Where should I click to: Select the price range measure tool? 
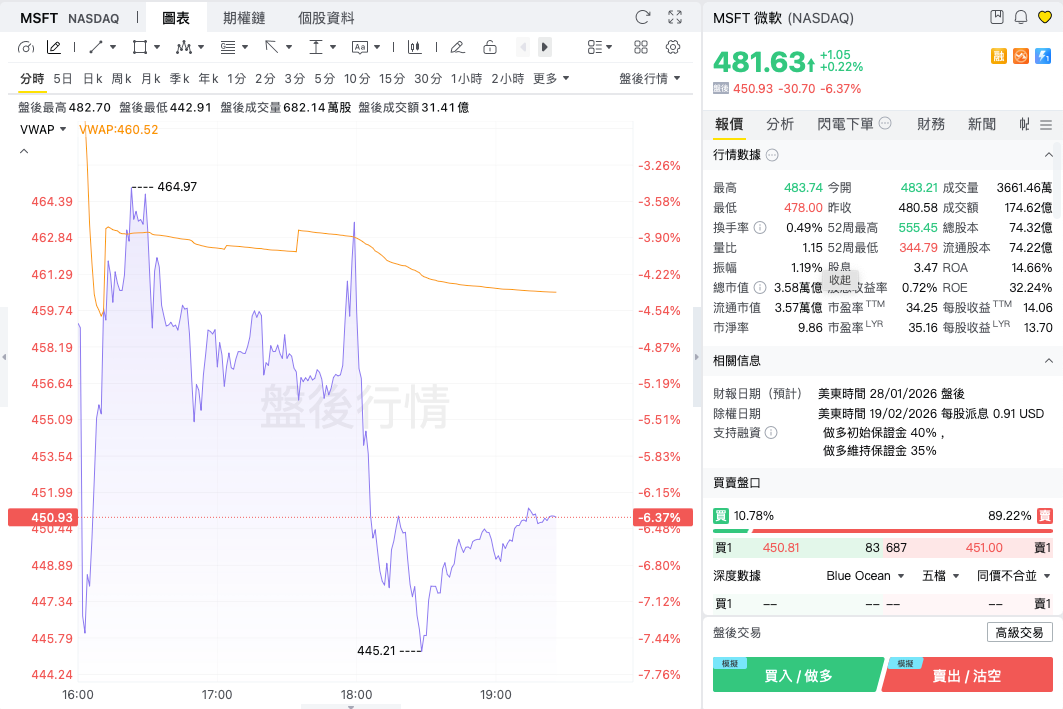click(315, 47)
